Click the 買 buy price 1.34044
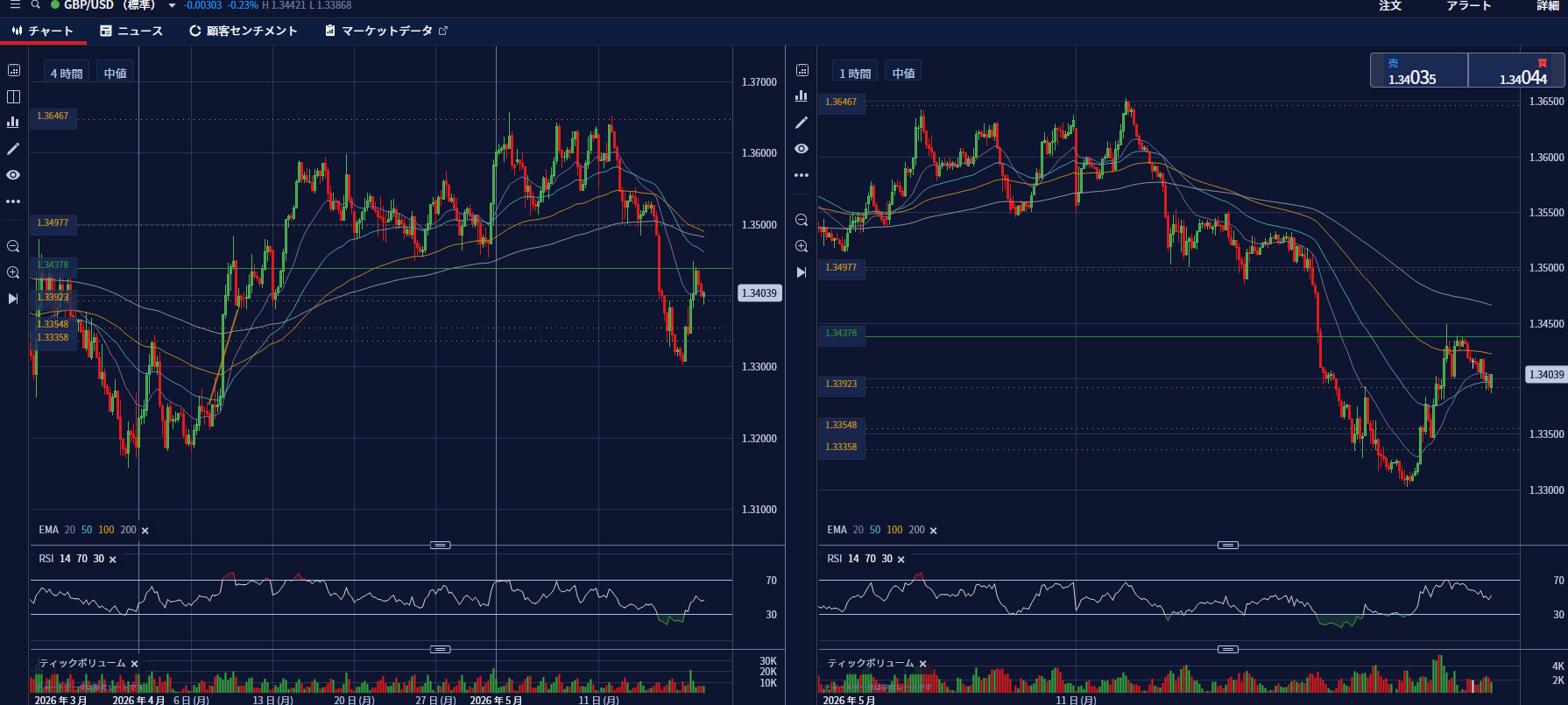Image resolution: width=1568 pixels, height=705 pixels. 1516,70
